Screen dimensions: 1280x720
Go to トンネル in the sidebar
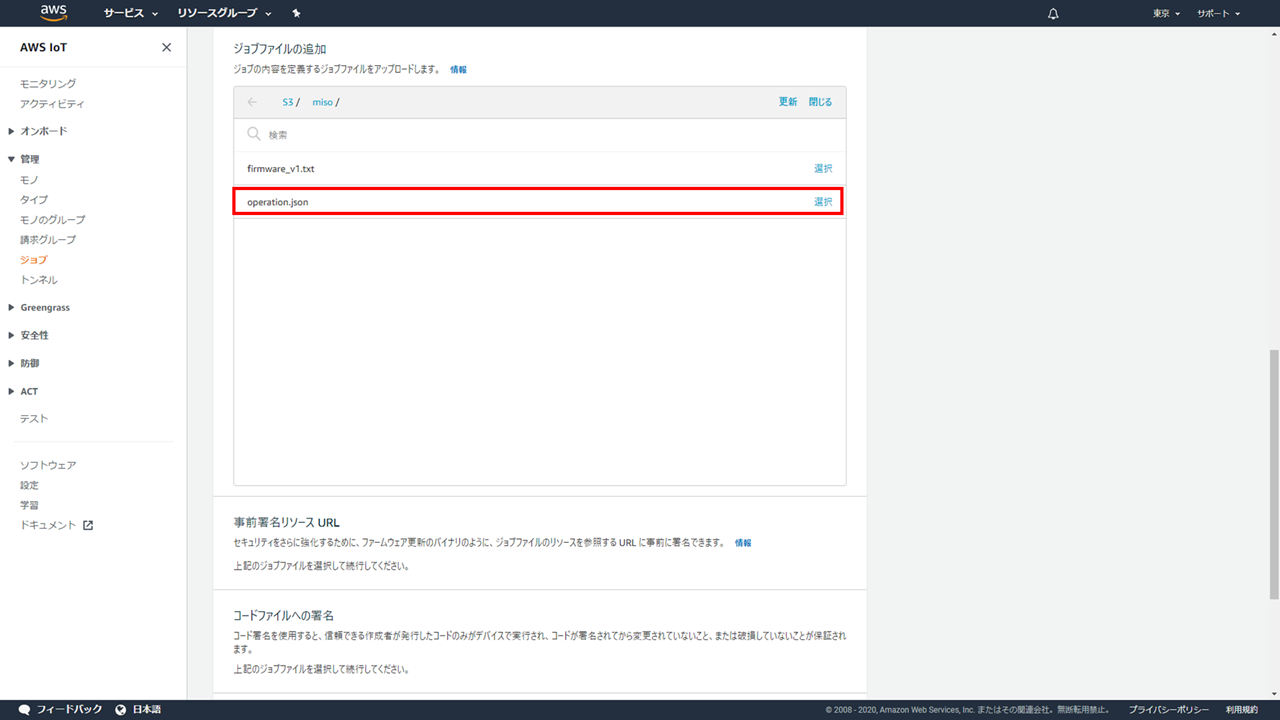(x=38, y=280)
